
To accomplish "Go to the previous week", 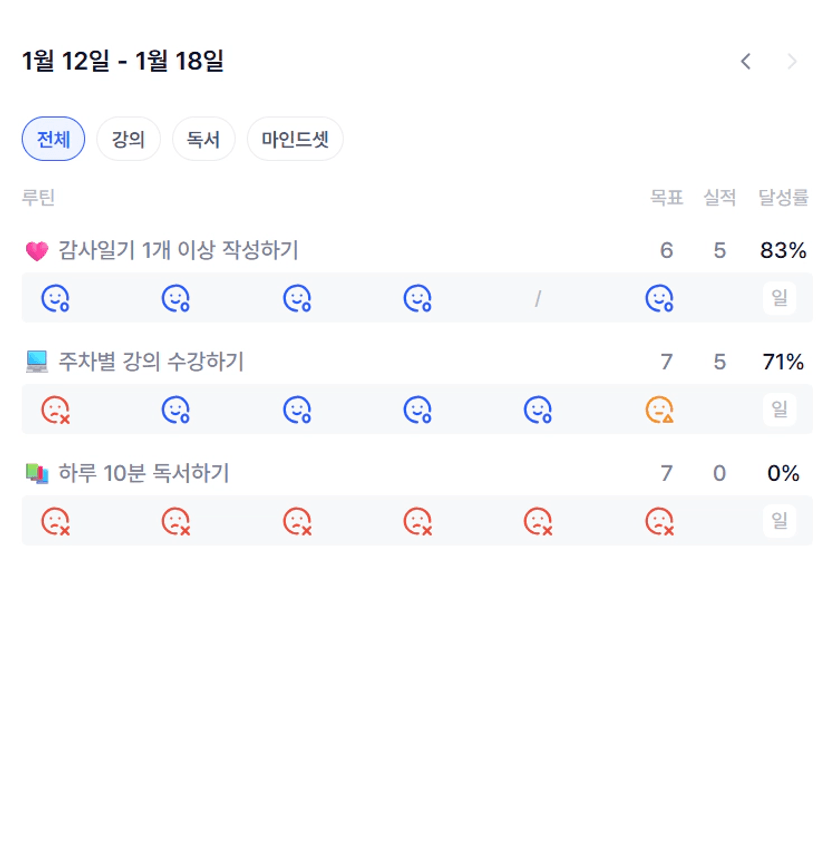I will 745,62.
